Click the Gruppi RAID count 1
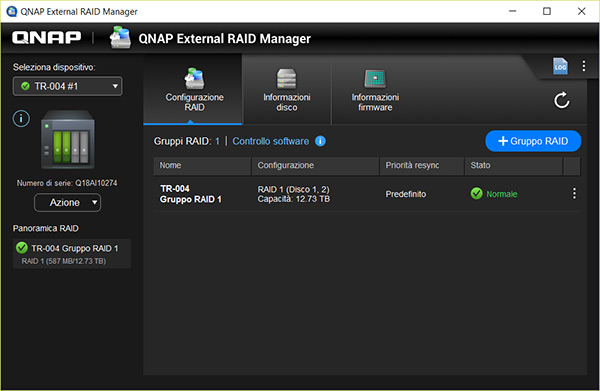This screenshot has height=391, width=600. (217, 141)
